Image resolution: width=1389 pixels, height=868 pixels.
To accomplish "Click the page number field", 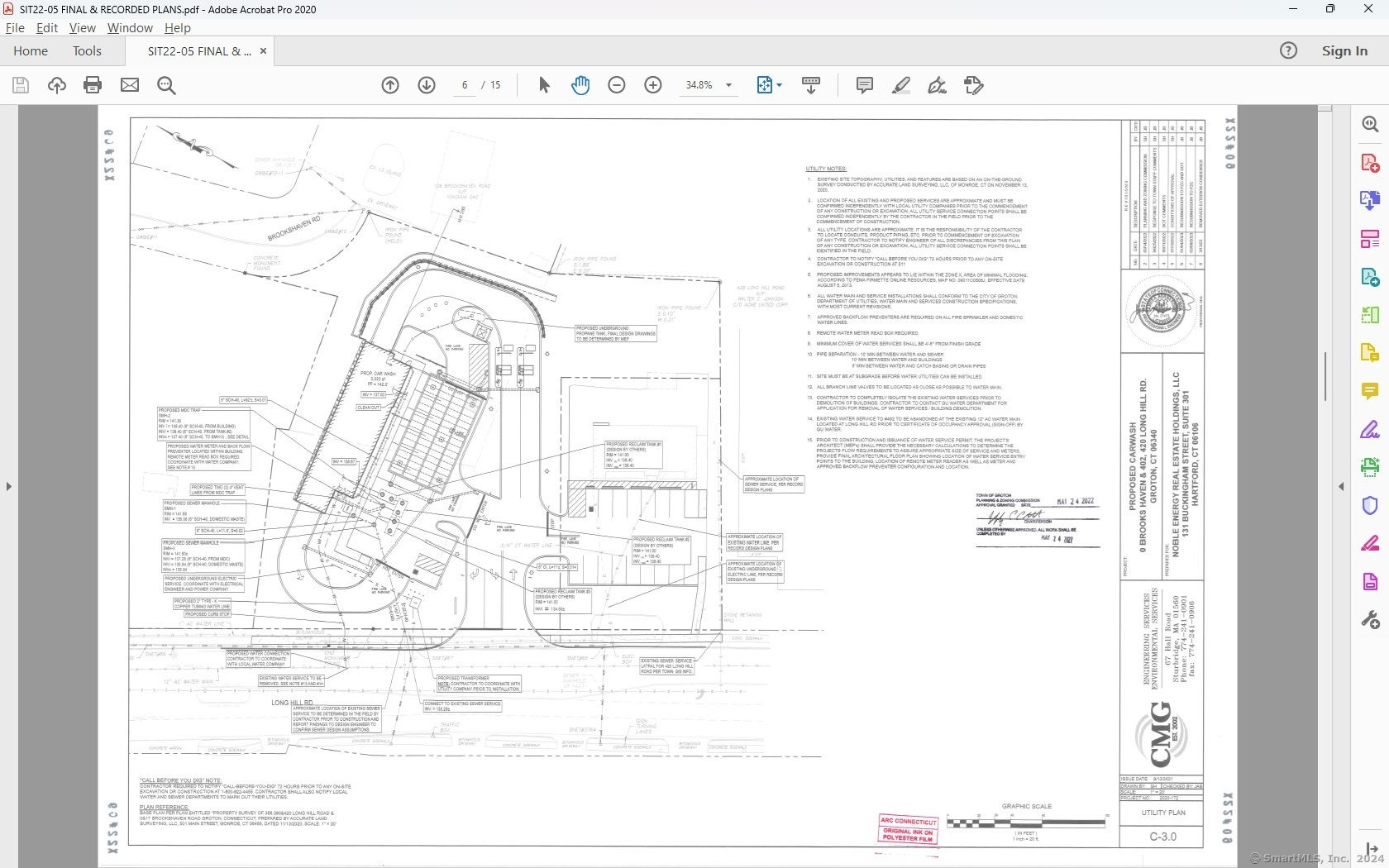I will 465,85.
